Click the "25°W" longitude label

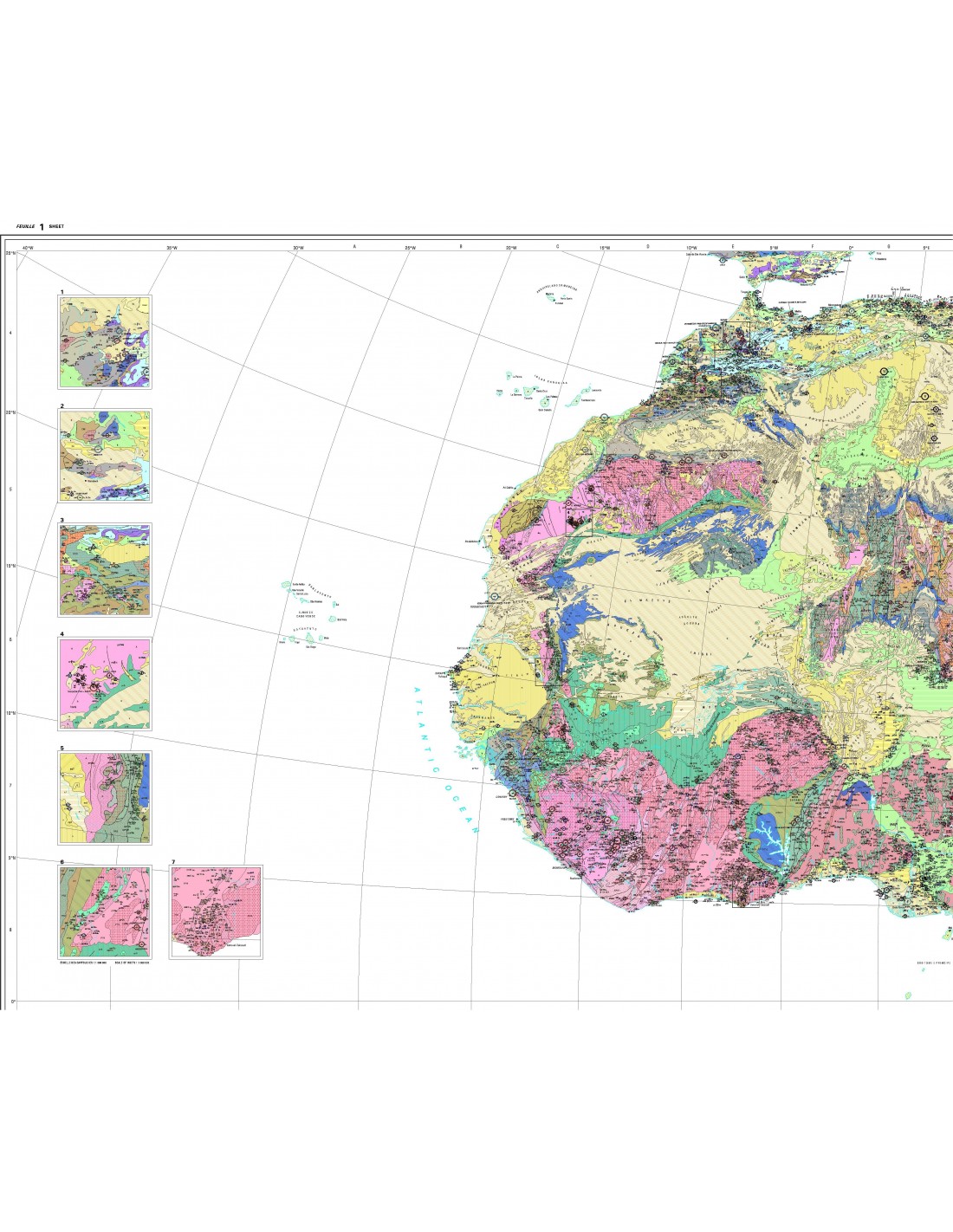click(x=410, y=249)
